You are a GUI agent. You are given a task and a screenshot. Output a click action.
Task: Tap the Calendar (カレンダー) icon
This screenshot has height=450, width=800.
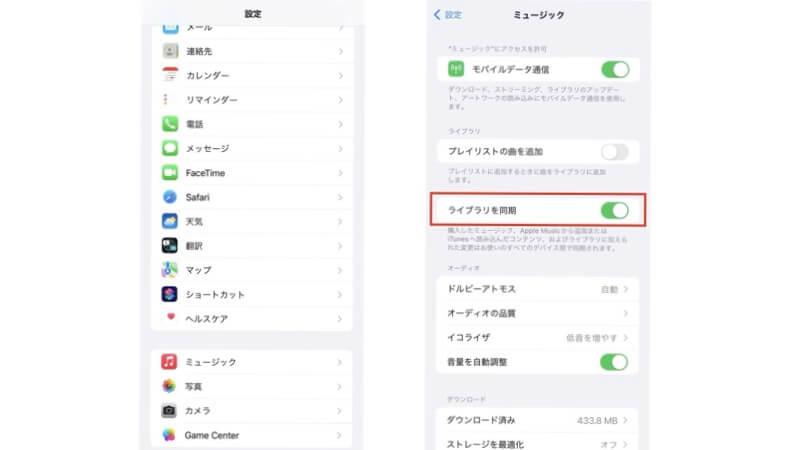170,75
